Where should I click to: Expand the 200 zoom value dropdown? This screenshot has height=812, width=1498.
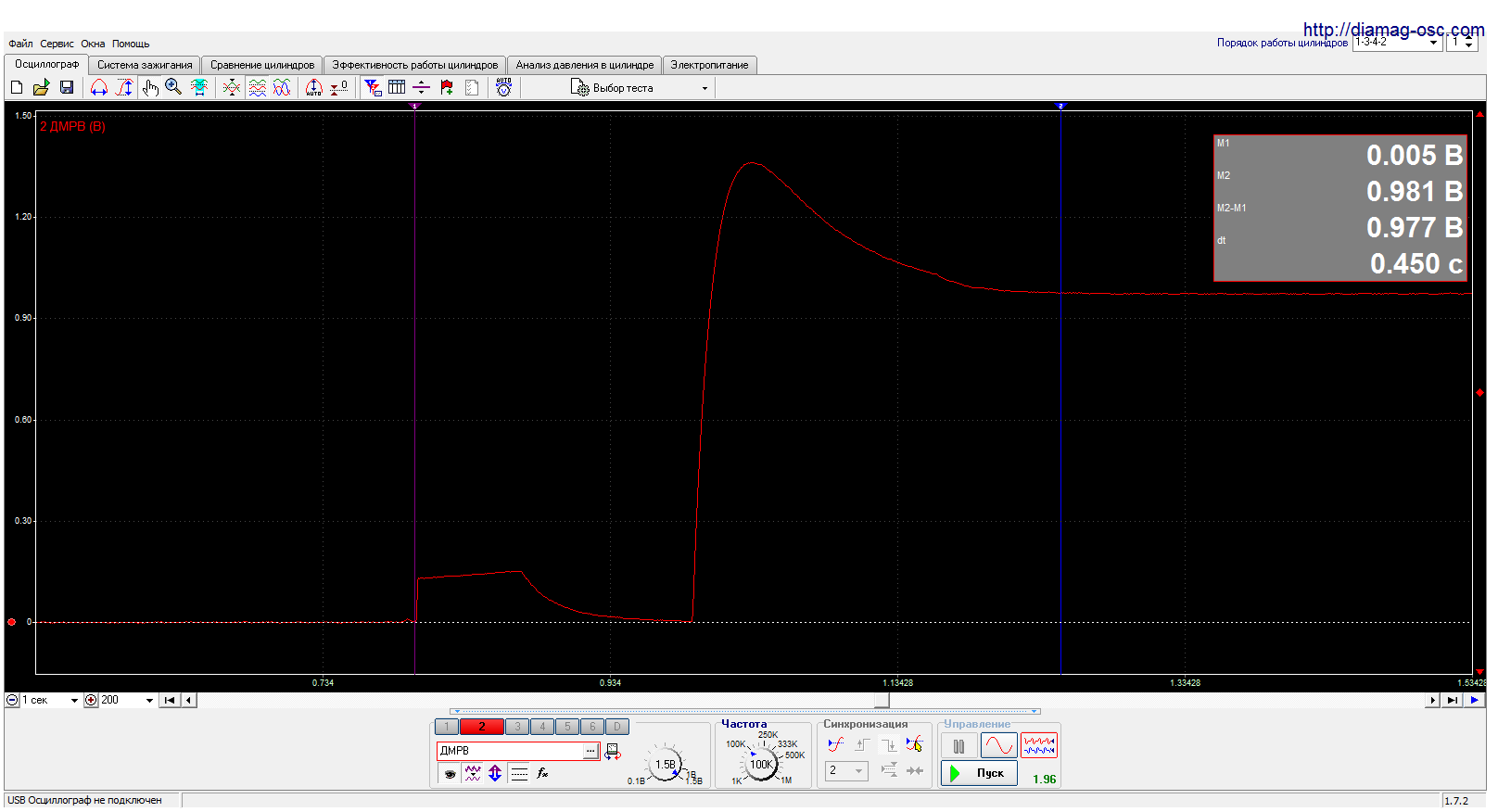(149, 701)
